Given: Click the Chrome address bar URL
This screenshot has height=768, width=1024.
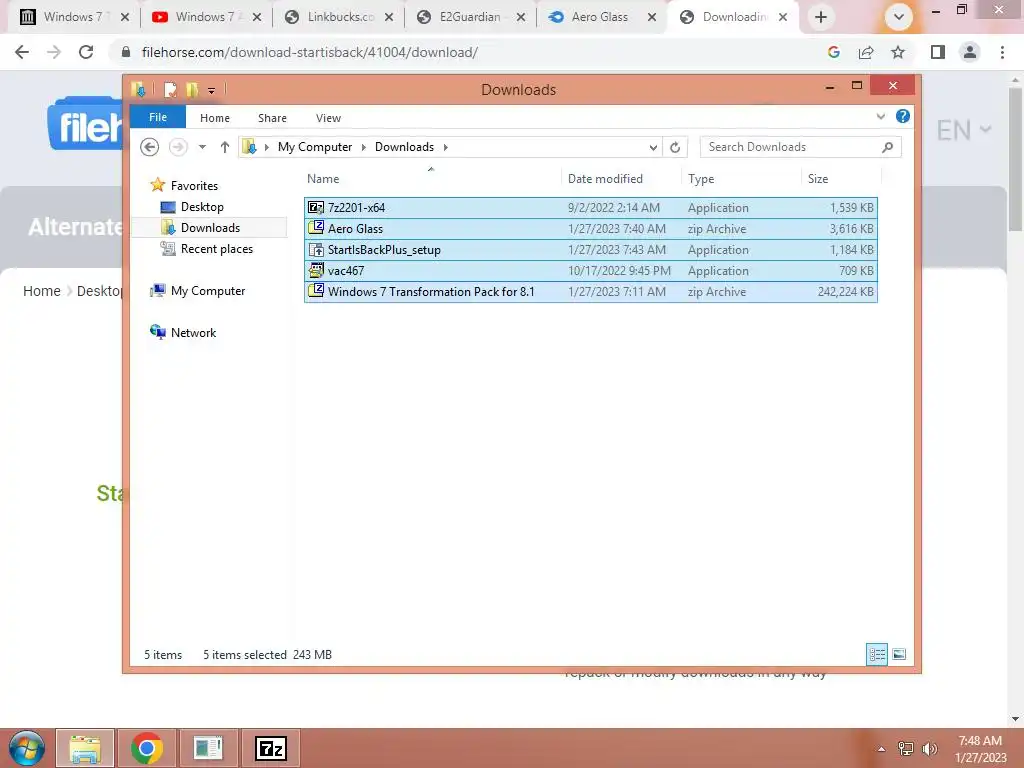Looking at the screenshot, I should click(x=310, y=52).
